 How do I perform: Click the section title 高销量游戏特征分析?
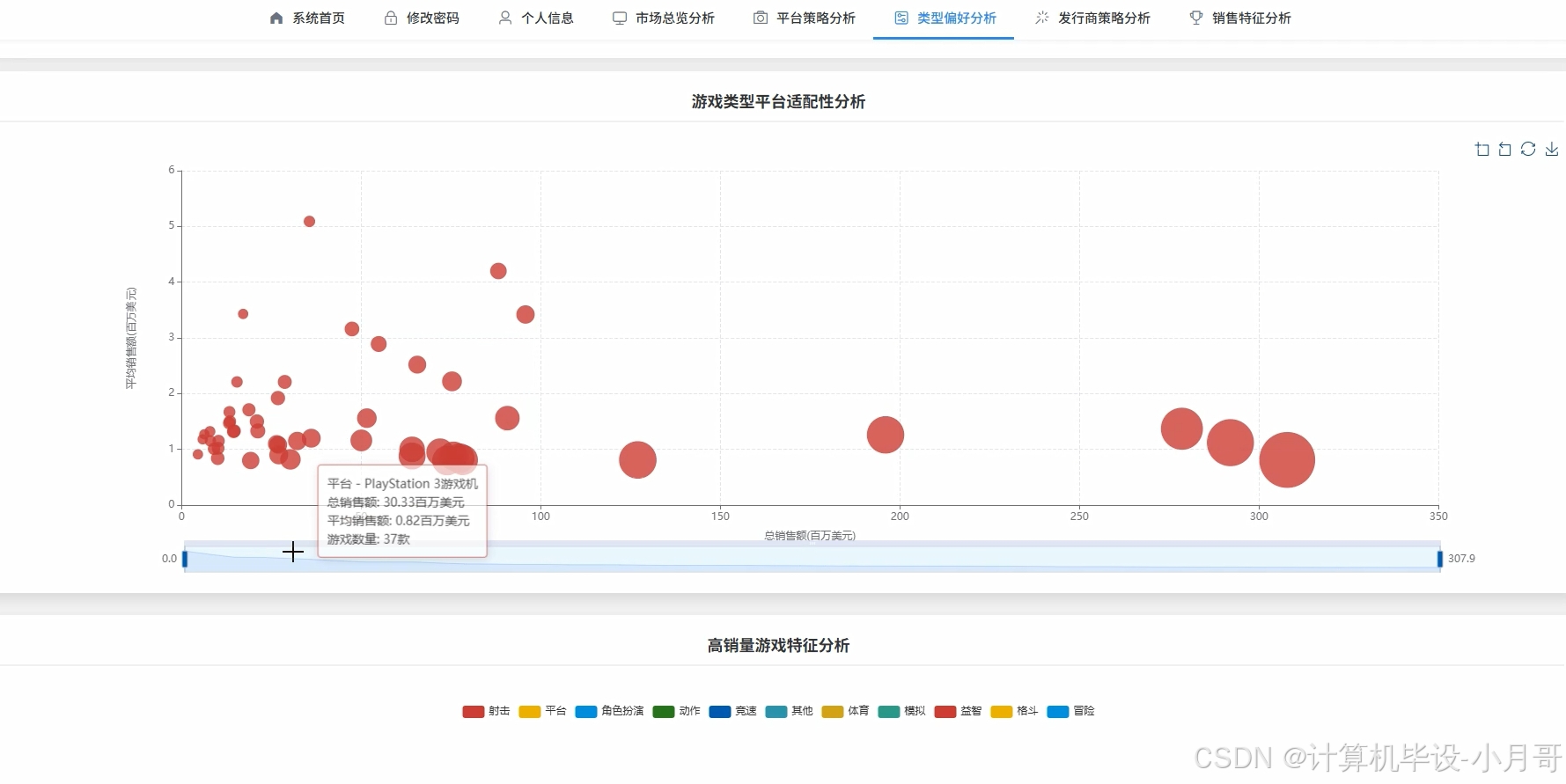click(779, 646)
